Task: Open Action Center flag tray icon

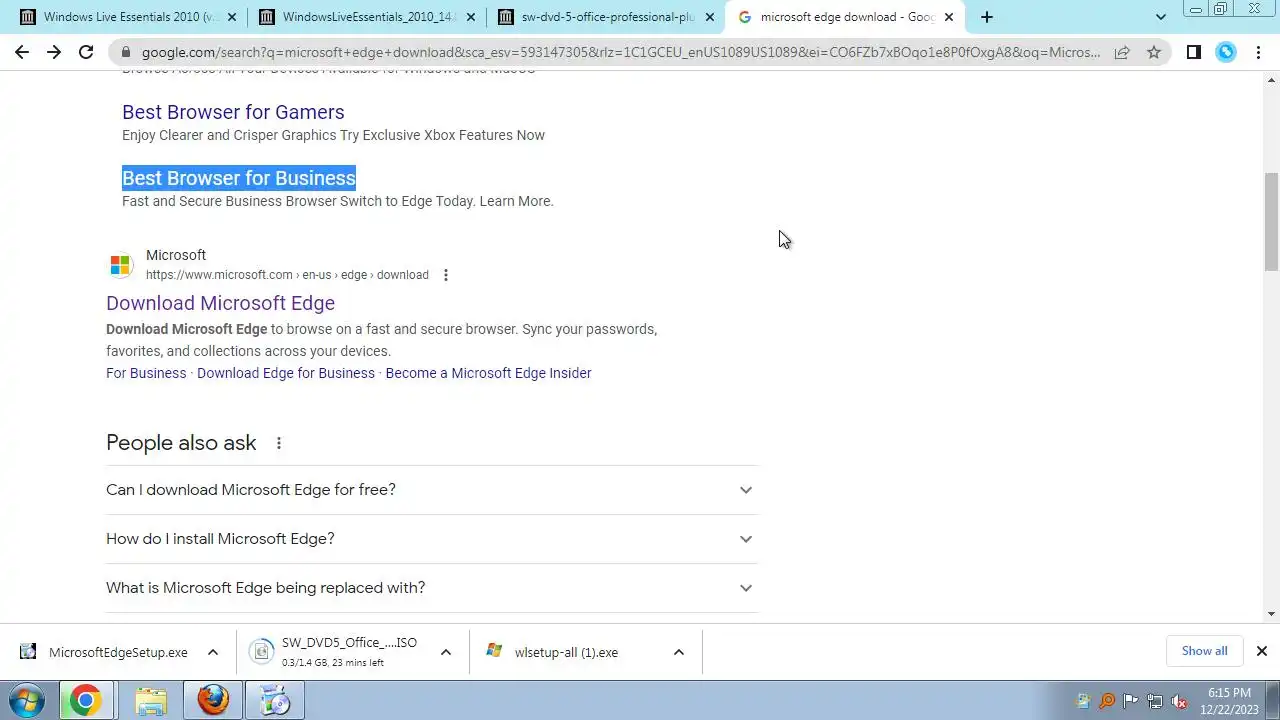Action: pyautogui.click(x=1131, y=701)
